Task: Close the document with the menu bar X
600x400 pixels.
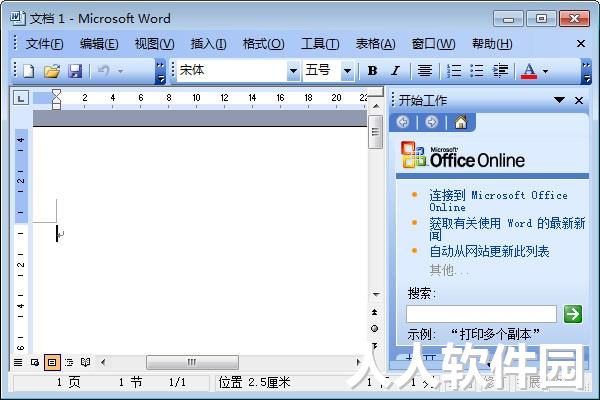Action: tap(581, 44)
